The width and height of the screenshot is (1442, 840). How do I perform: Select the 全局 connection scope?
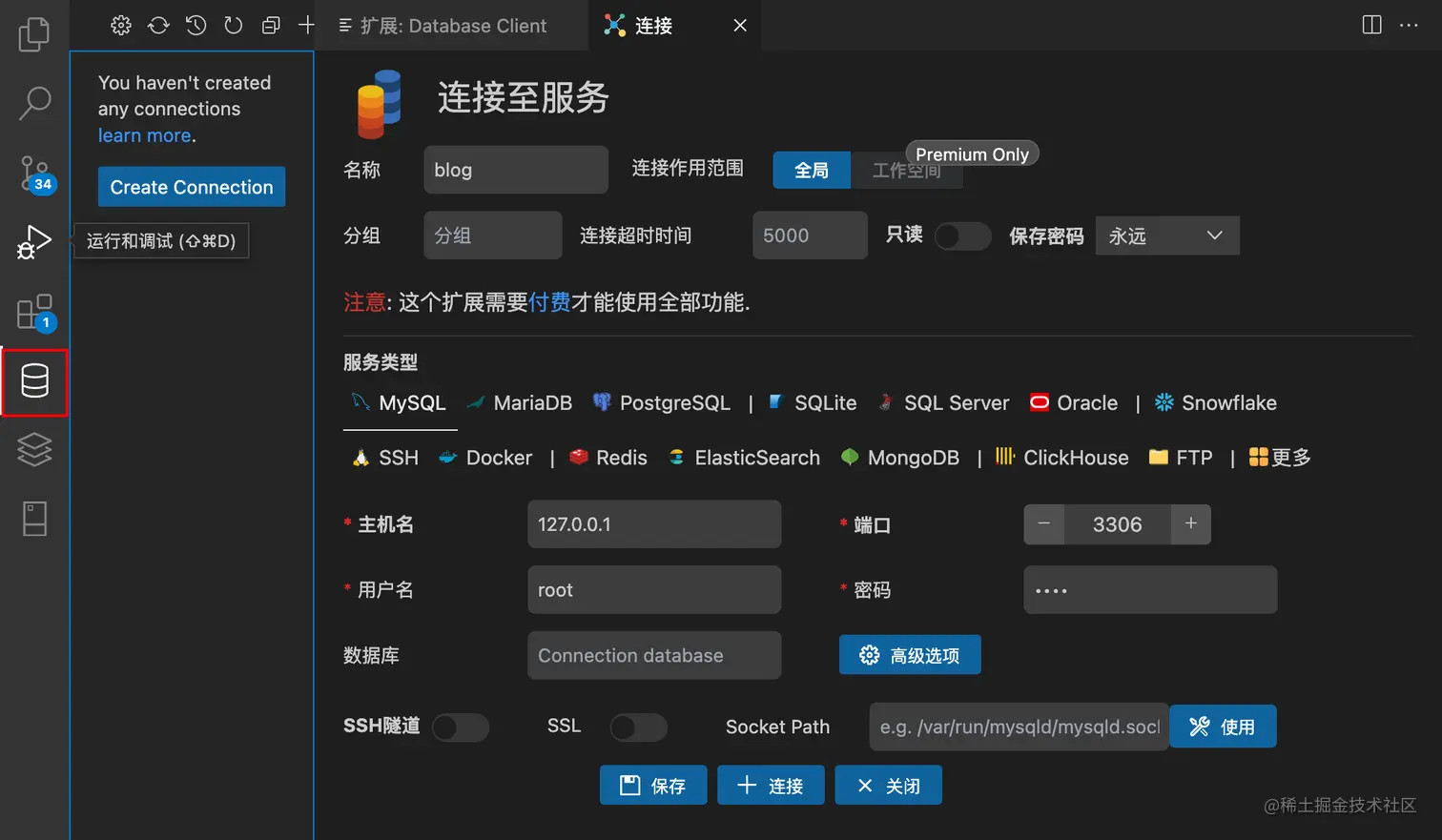click(812, 171)
